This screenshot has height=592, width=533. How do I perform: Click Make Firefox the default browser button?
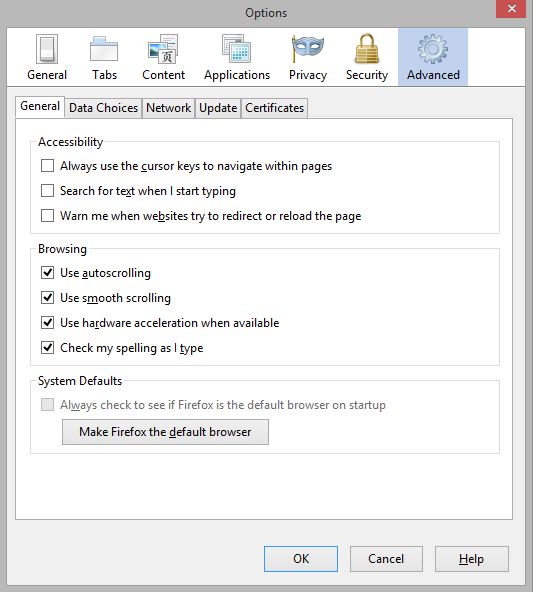(x=165, y=432)
